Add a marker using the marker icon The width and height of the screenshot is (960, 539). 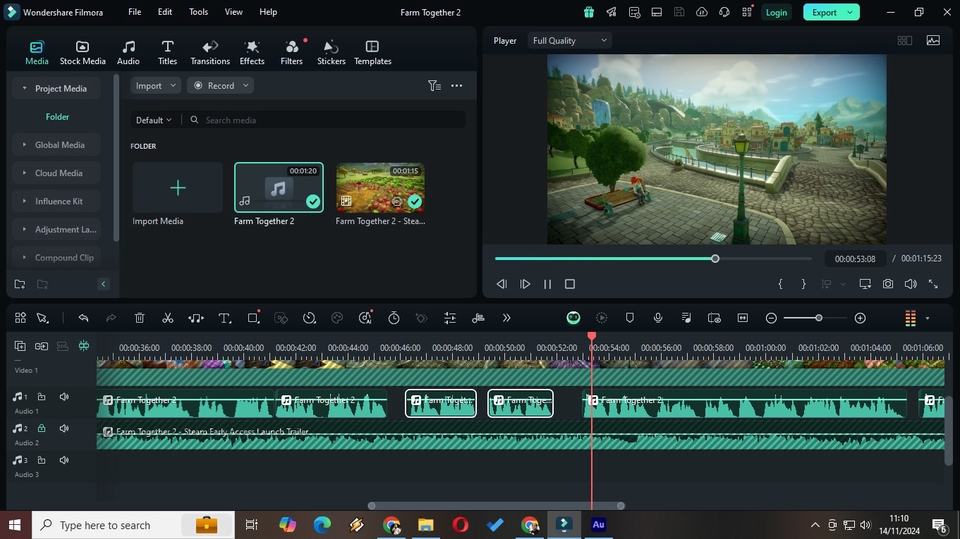[629, 318]
